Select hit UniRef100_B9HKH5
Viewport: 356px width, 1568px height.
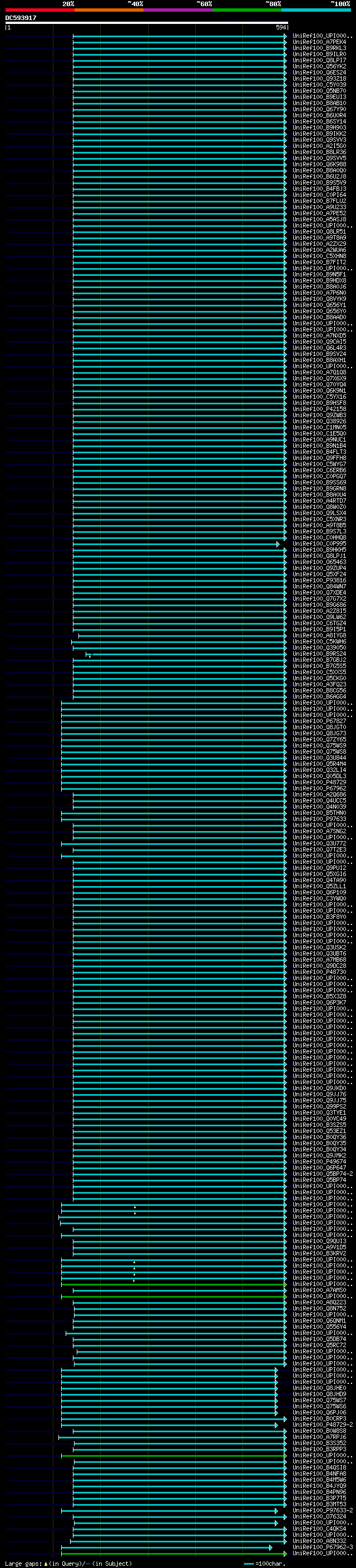click(x=319, y=550)
